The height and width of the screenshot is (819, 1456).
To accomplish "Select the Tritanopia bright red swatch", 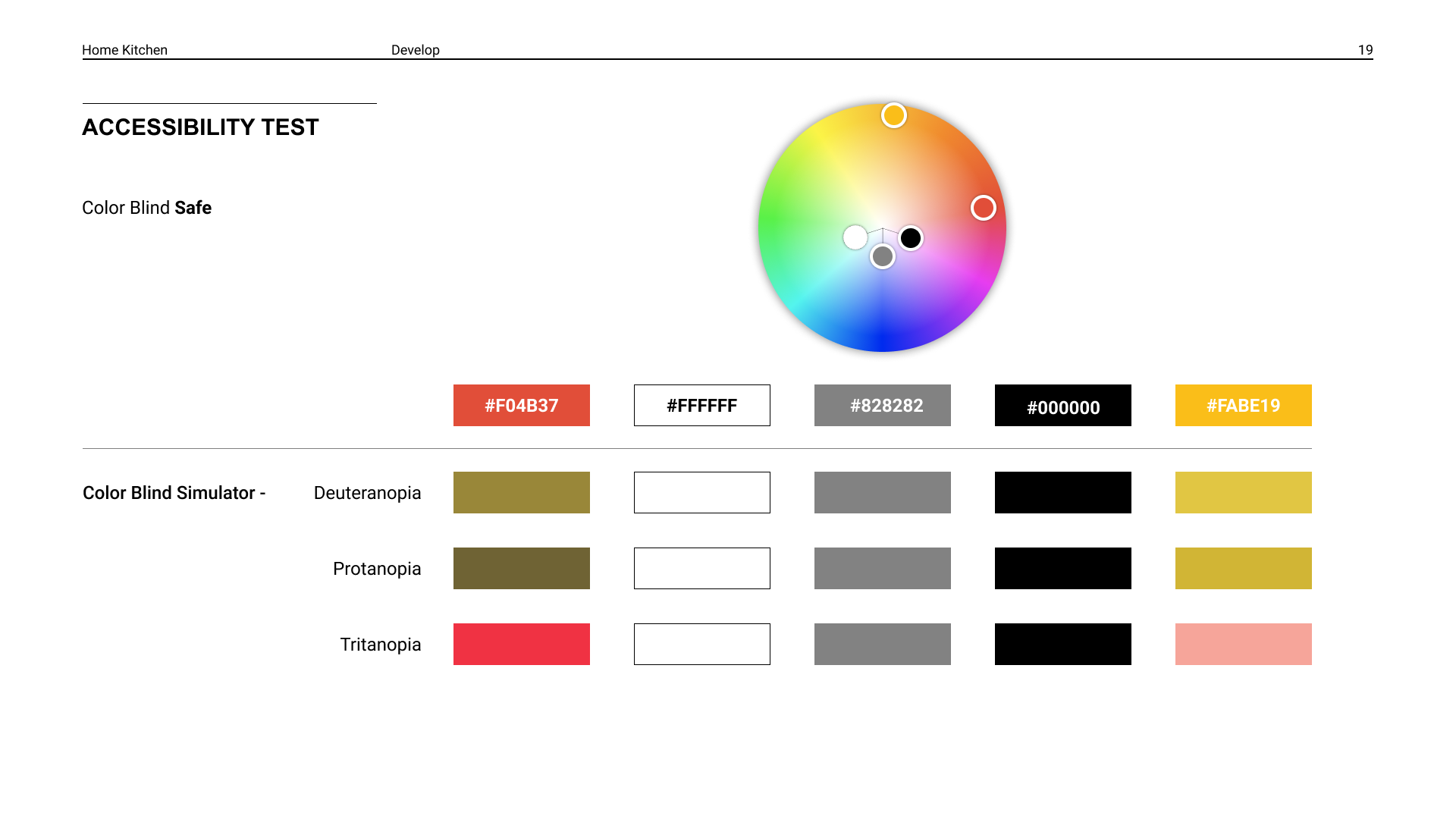I will [x=521, y=644].
